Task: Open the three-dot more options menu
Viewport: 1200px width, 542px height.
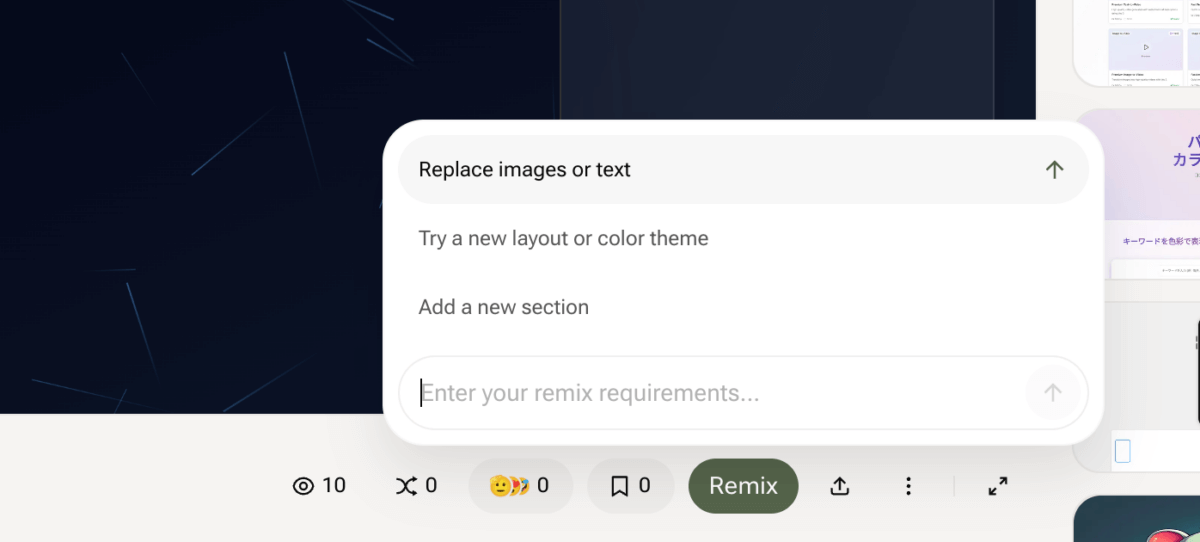Action: [x=908, y=486]
